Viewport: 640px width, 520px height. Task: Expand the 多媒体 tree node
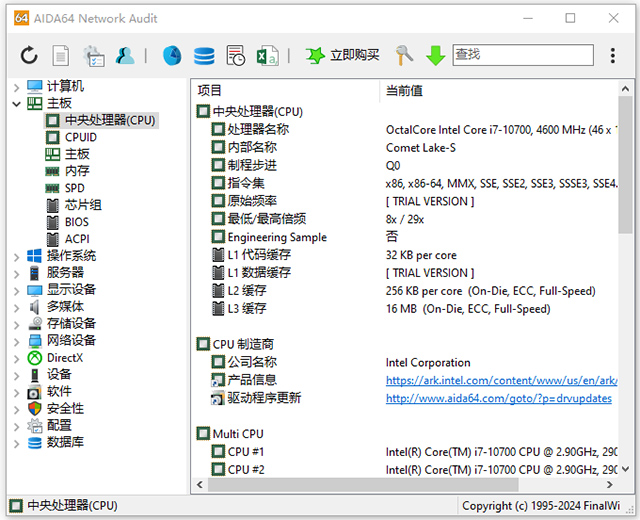click(x=16, y=307)
